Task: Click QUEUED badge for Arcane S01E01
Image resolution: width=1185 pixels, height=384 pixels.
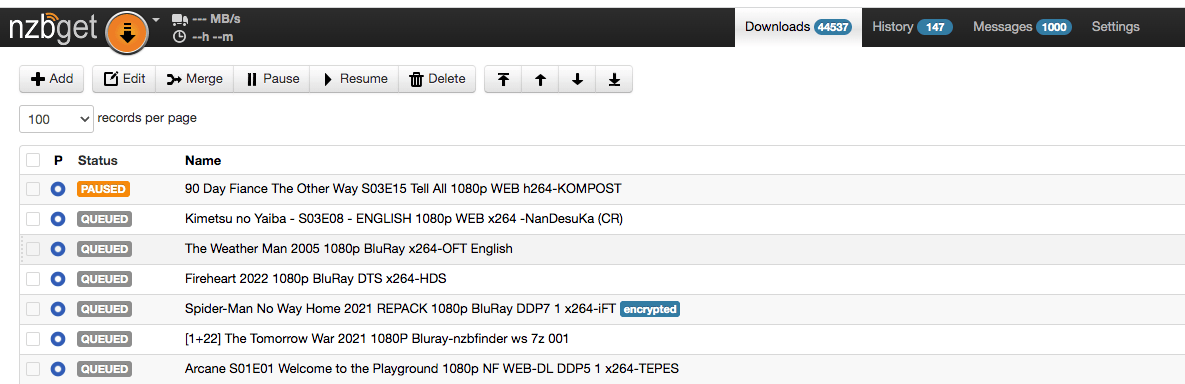Action: pos(104,369)
